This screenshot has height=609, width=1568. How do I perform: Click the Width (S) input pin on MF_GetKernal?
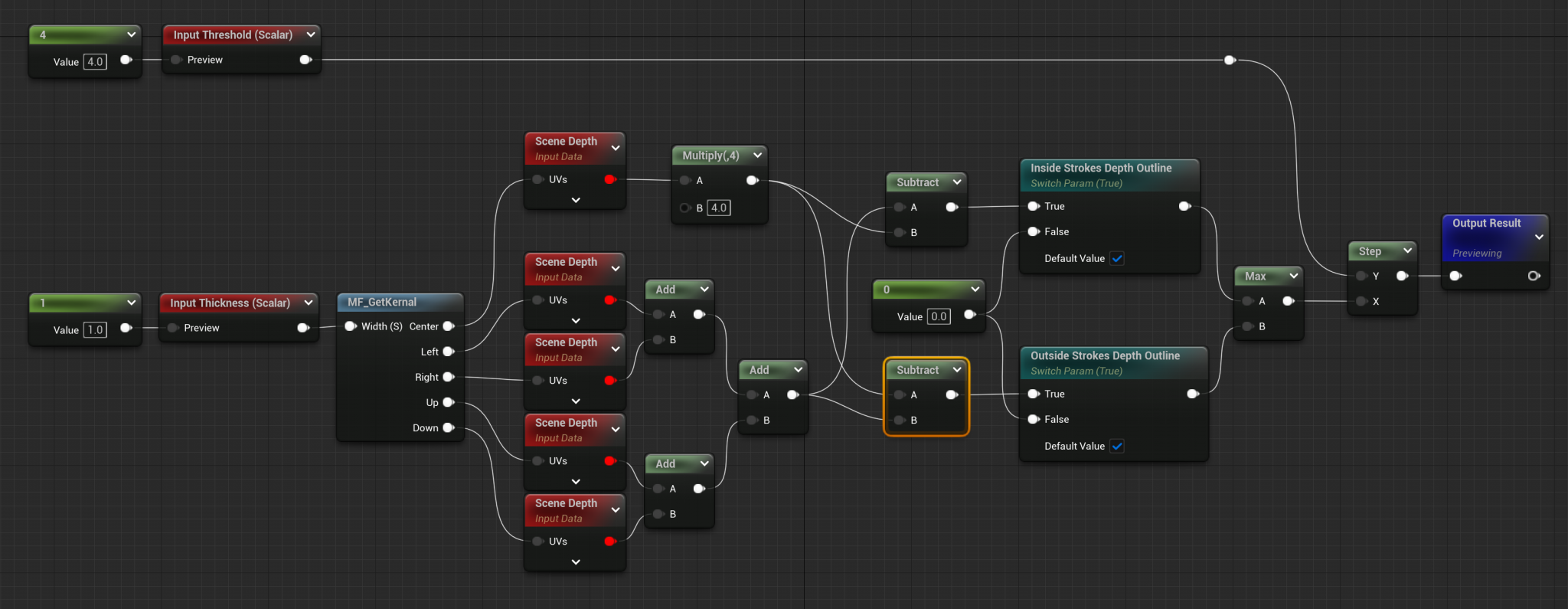(351, 326)
